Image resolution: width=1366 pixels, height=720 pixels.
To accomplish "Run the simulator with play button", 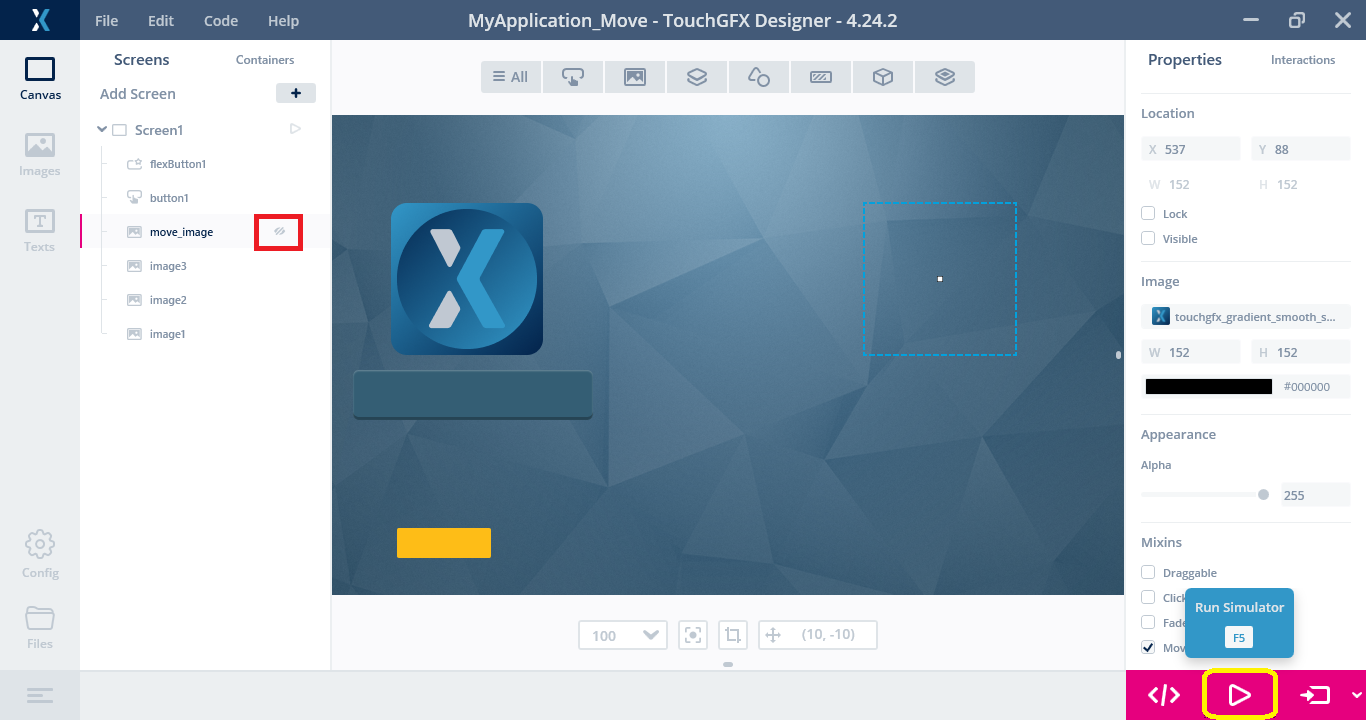I will (x=1239, y=695).
